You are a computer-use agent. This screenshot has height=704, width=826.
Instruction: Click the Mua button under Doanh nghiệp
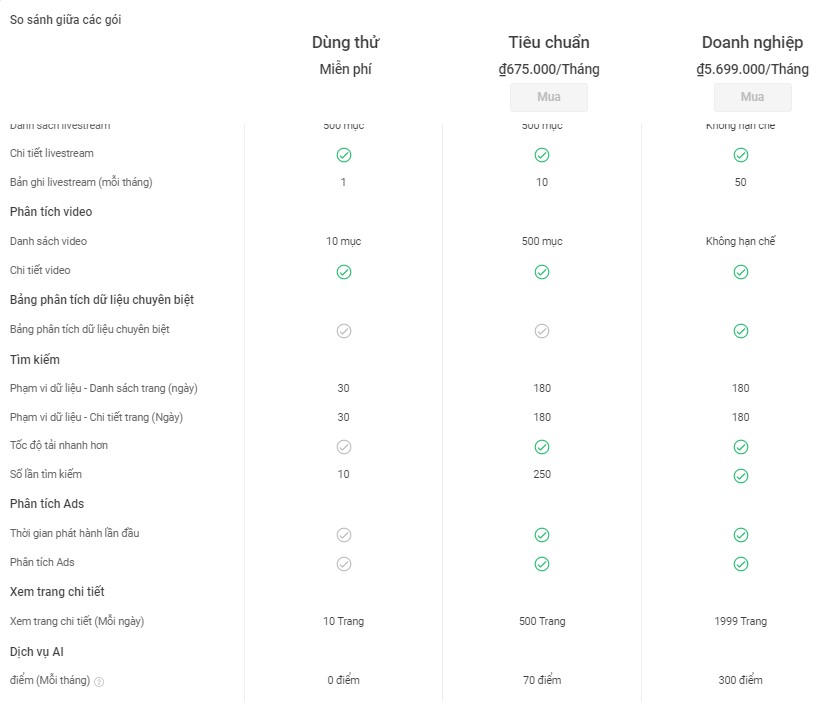(x=752, y=97)
